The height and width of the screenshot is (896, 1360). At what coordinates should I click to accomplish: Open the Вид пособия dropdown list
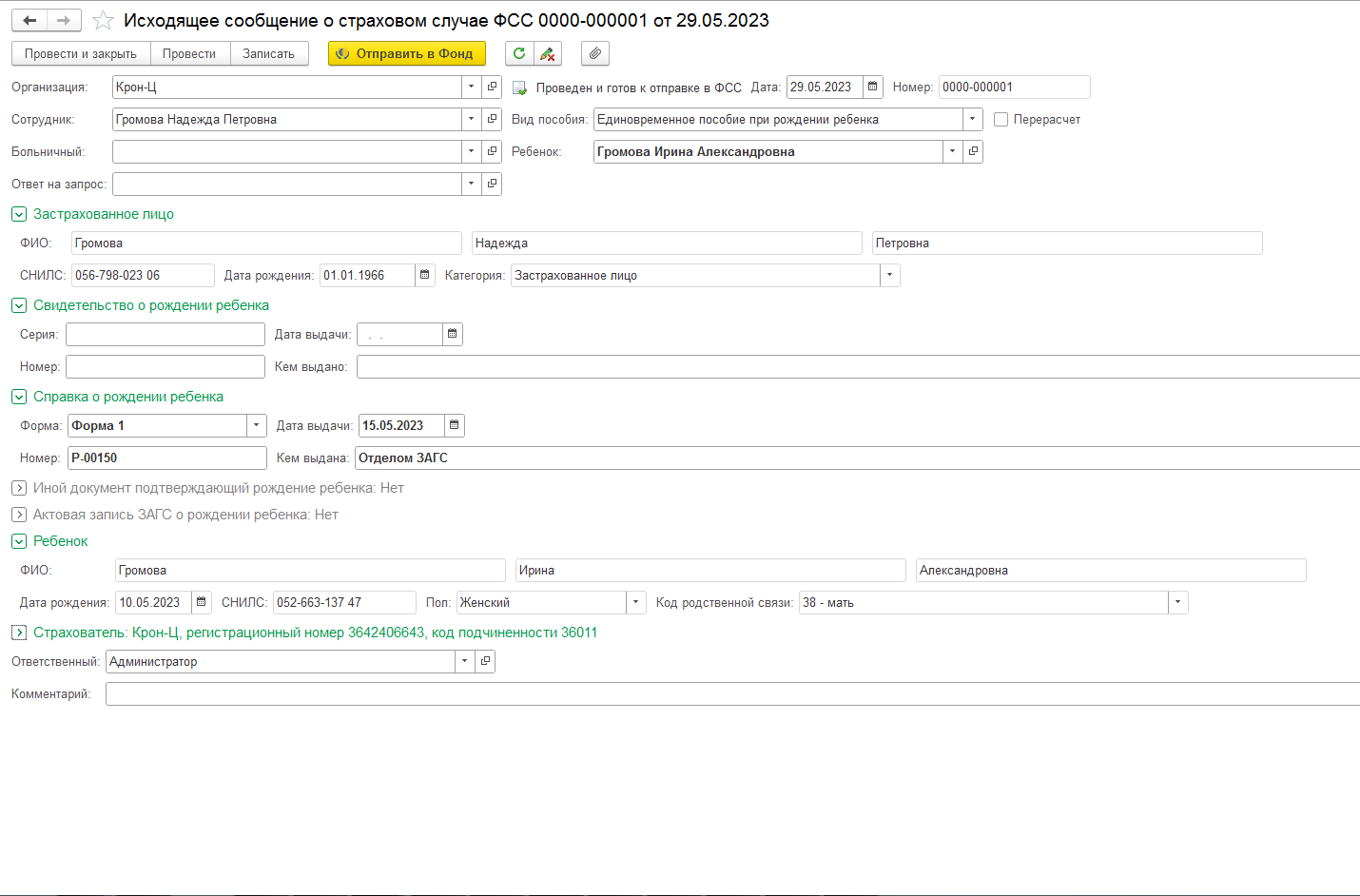pyautogui.click(x=972, y=119)
